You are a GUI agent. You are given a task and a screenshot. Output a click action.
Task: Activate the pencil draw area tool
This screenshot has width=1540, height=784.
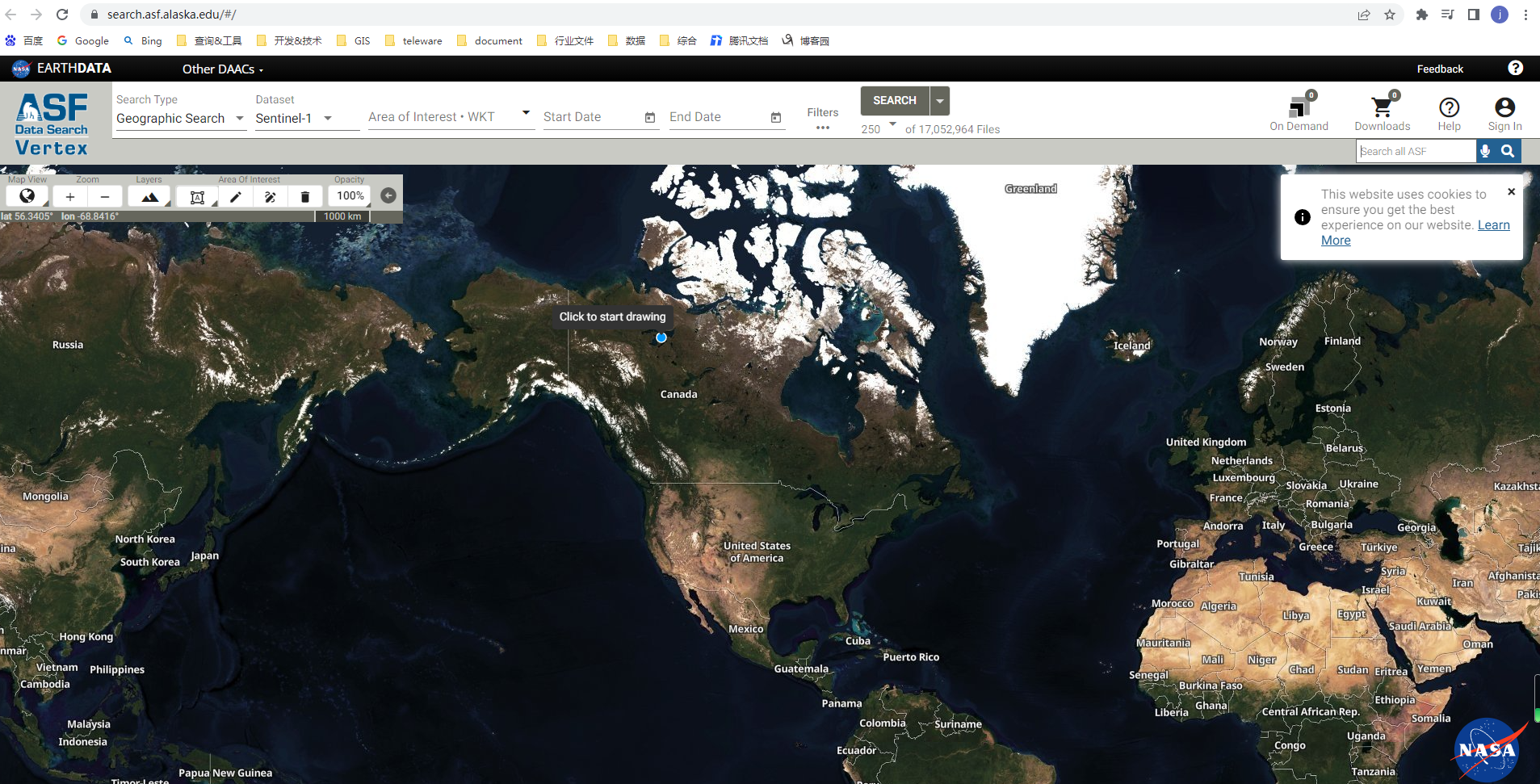tap(235, 196)
